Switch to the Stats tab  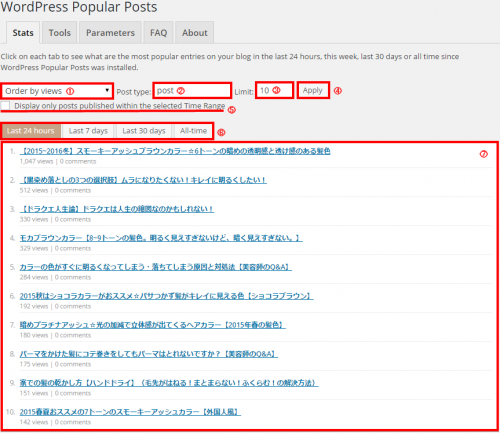point(23,33)
